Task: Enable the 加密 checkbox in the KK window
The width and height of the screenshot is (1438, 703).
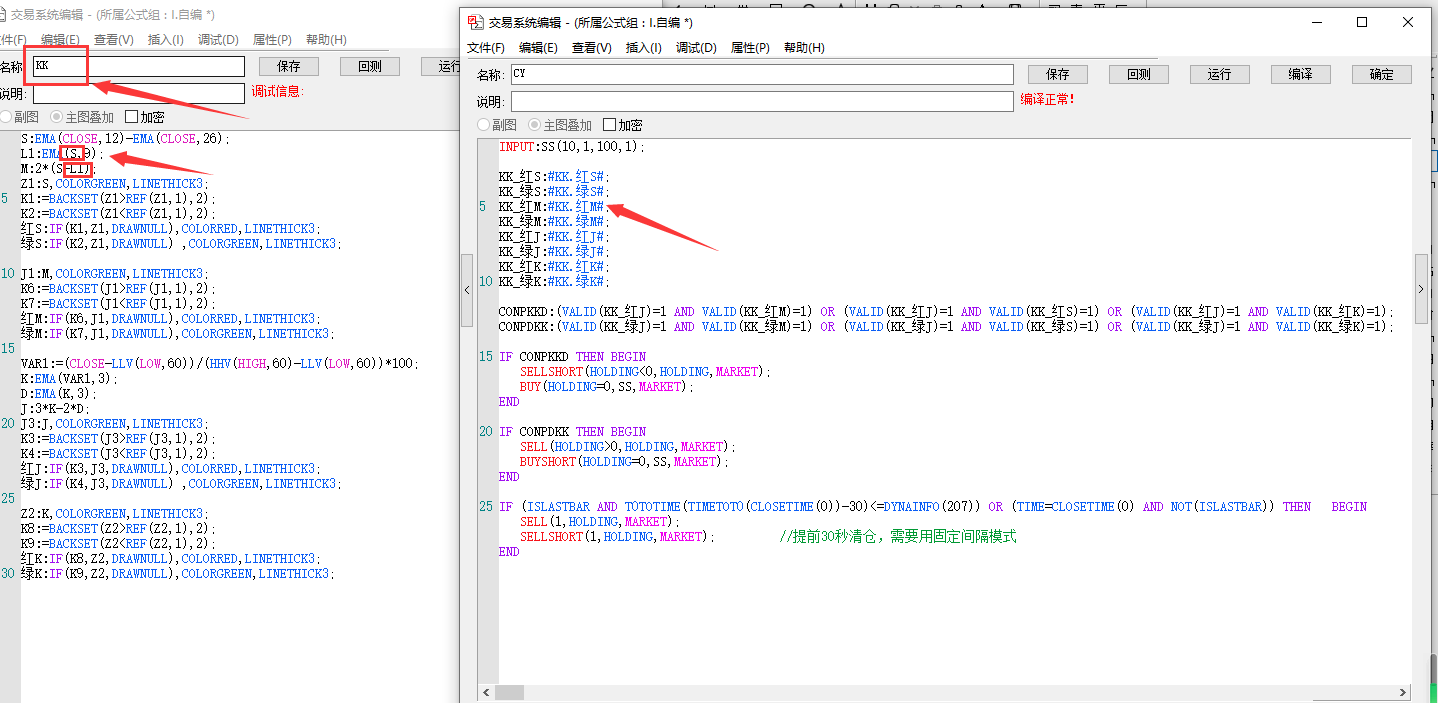Action: [132, 117]
